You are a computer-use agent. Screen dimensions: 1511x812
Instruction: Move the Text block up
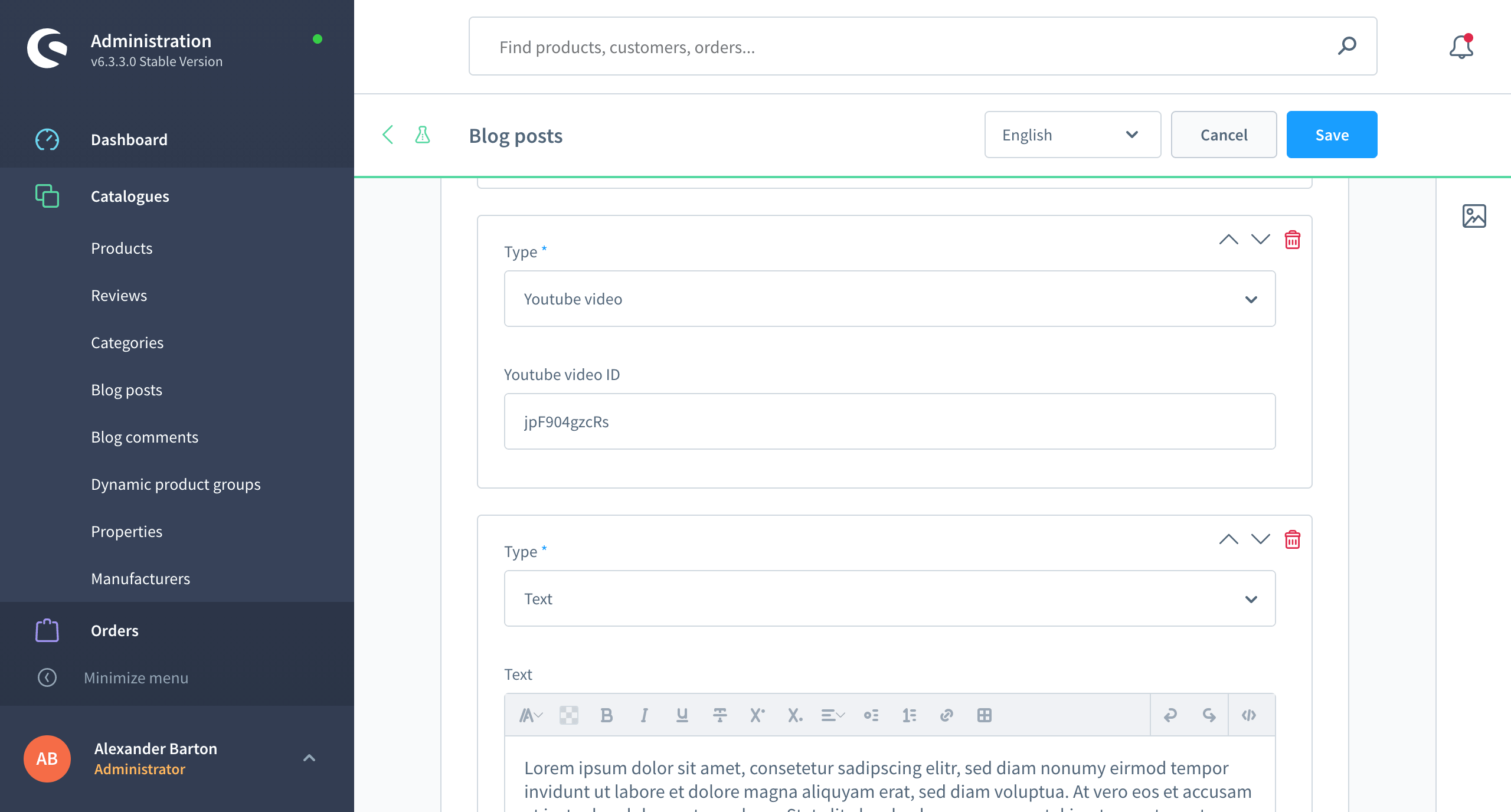(1228, 539)
